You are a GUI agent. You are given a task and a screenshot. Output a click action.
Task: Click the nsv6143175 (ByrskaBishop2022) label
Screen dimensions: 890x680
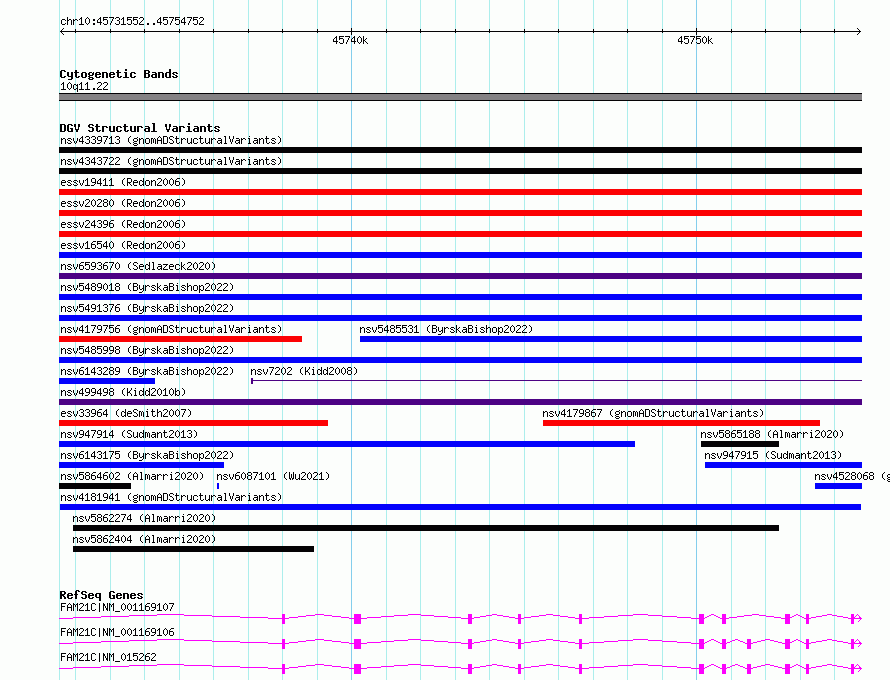point(147,455)
